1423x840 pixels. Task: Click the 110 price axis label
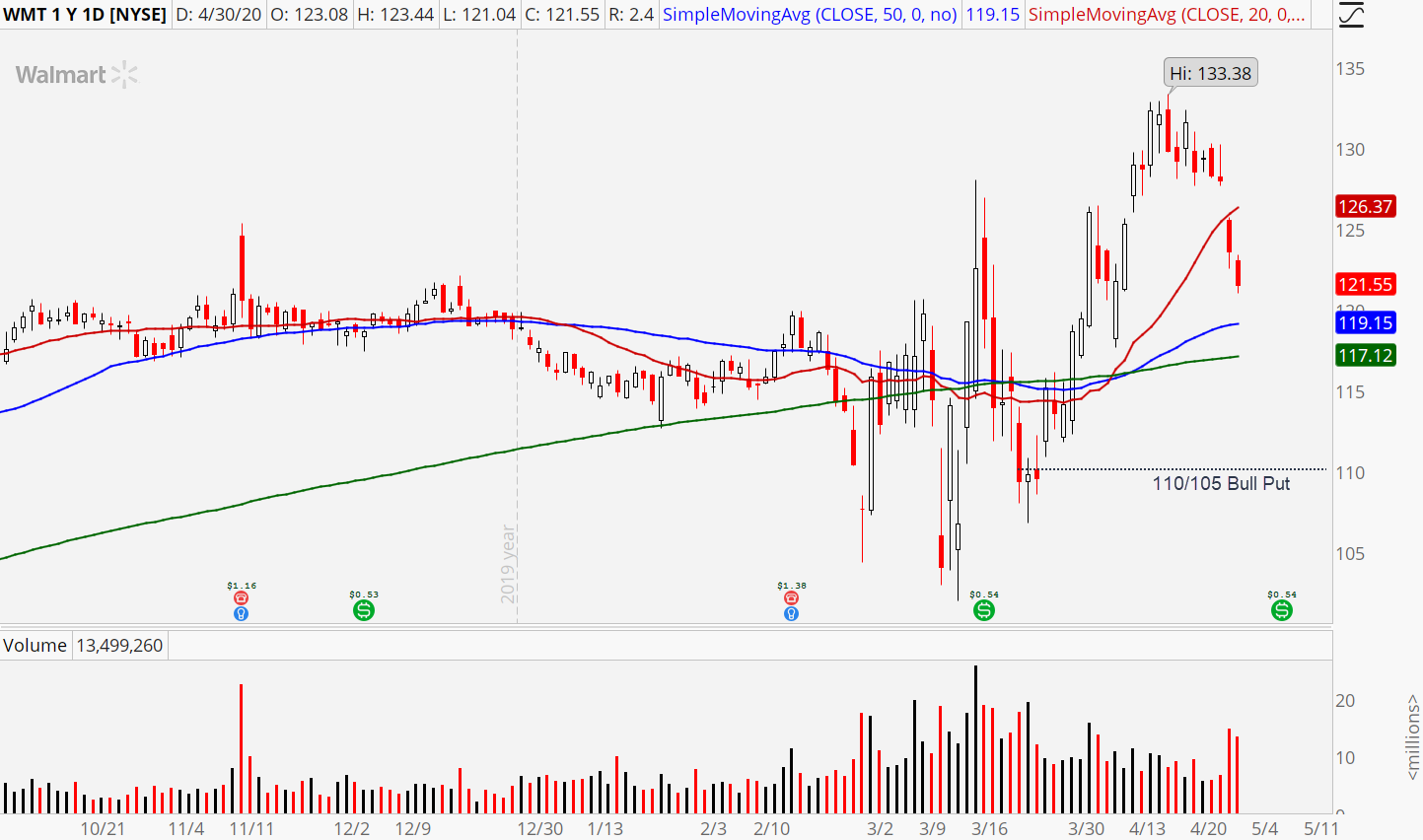click(1350, 472)
